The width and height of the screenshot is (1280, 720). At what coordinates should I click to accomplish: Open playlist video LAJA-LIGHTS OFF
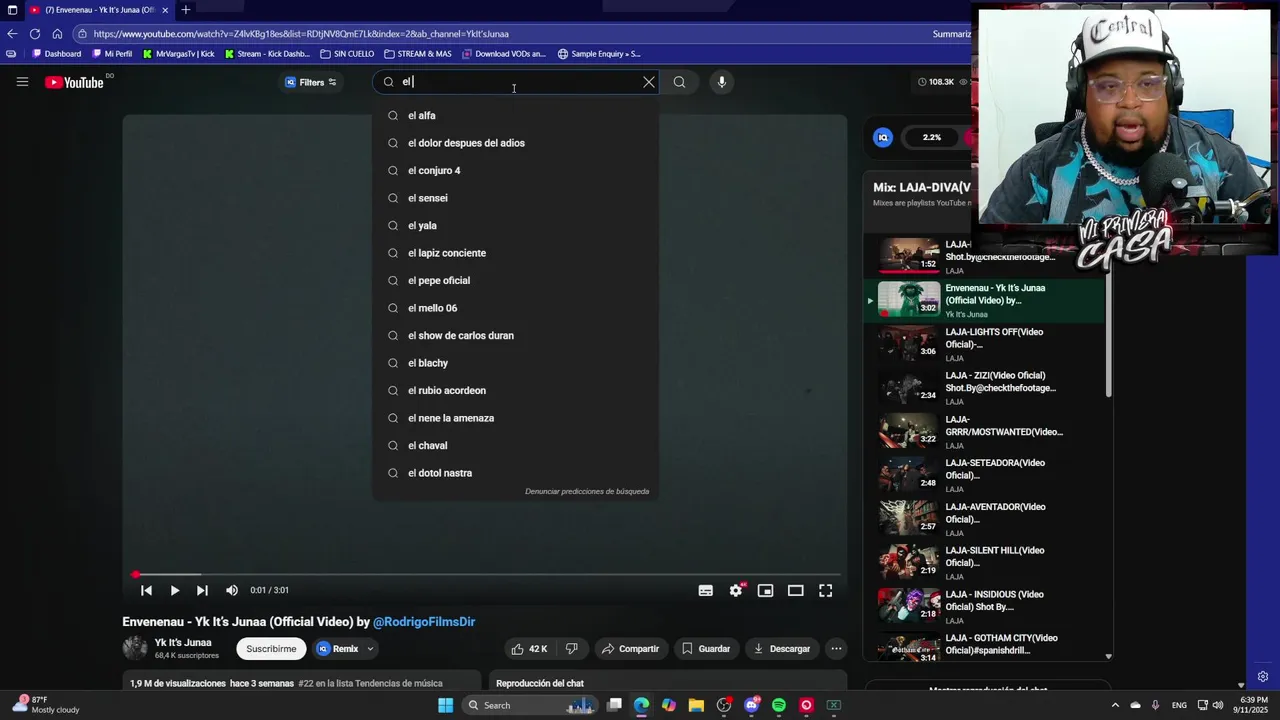coord(985,345)
